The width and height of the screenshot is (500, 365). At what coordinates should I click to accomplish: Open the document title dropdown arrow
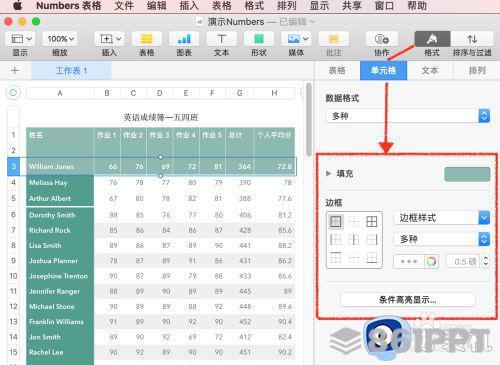coord(313,22)
